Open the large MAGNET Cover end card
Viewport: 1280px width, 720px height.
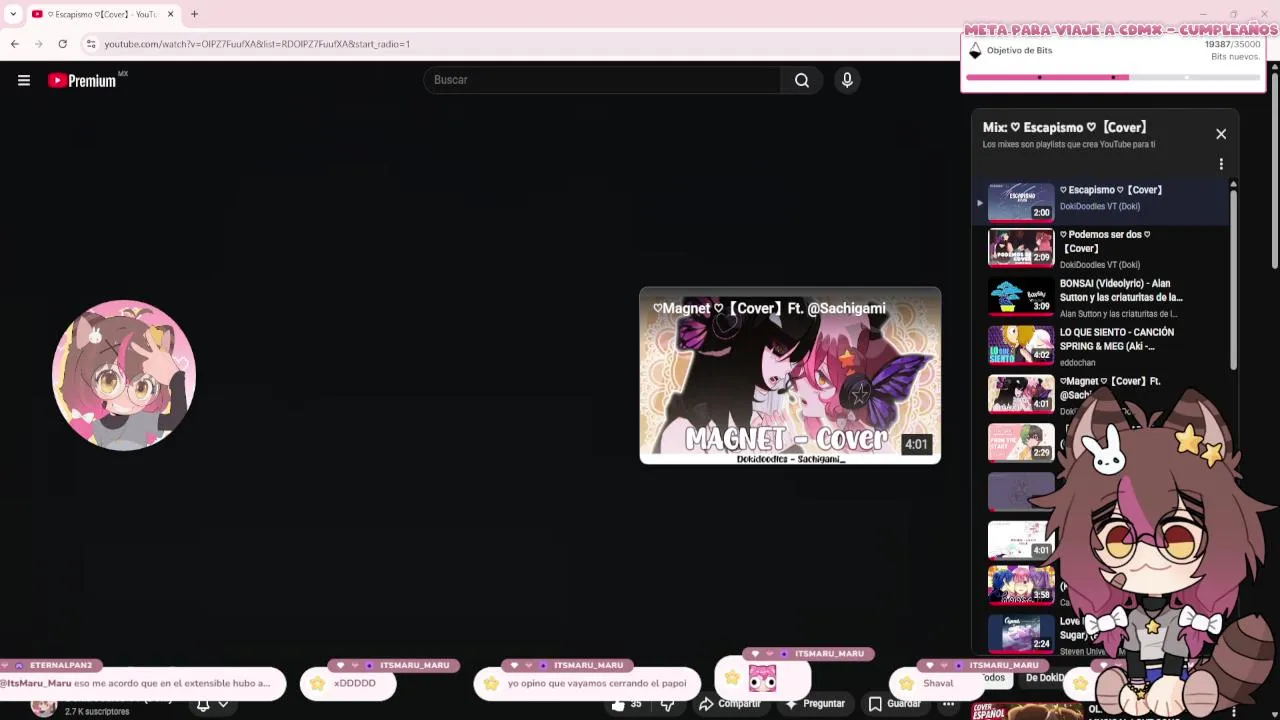(x=790, y=376)
